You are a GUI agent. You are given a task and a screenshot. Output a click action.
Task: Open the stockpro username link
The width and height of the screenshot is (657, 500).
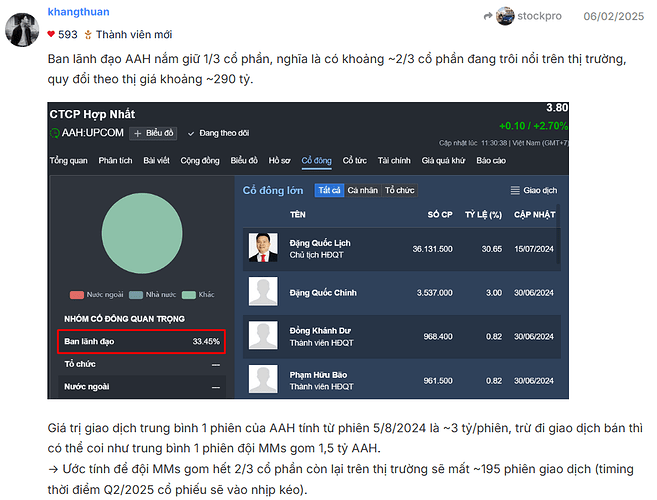point(539,16)
